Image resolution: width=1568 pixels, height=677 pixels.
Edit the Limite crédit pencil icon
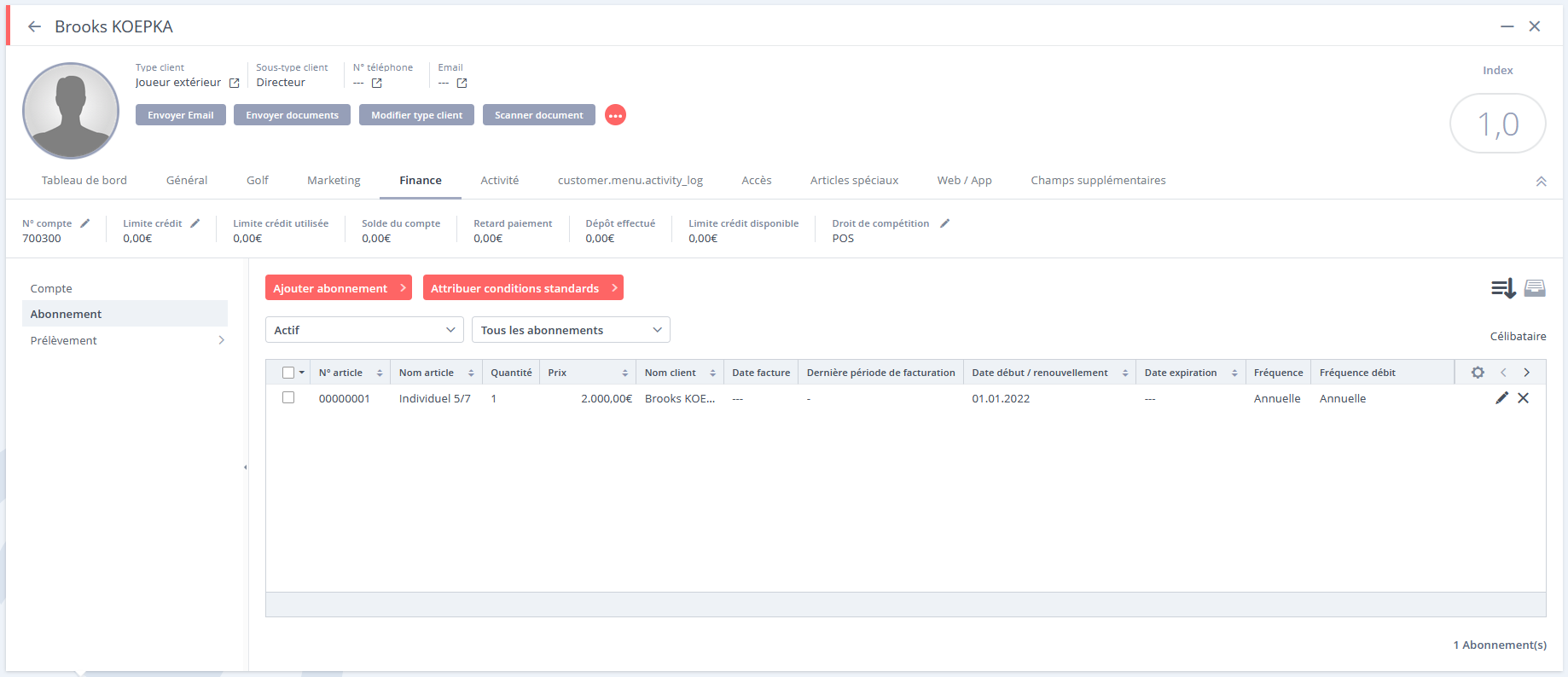click(x=195, y=223)
